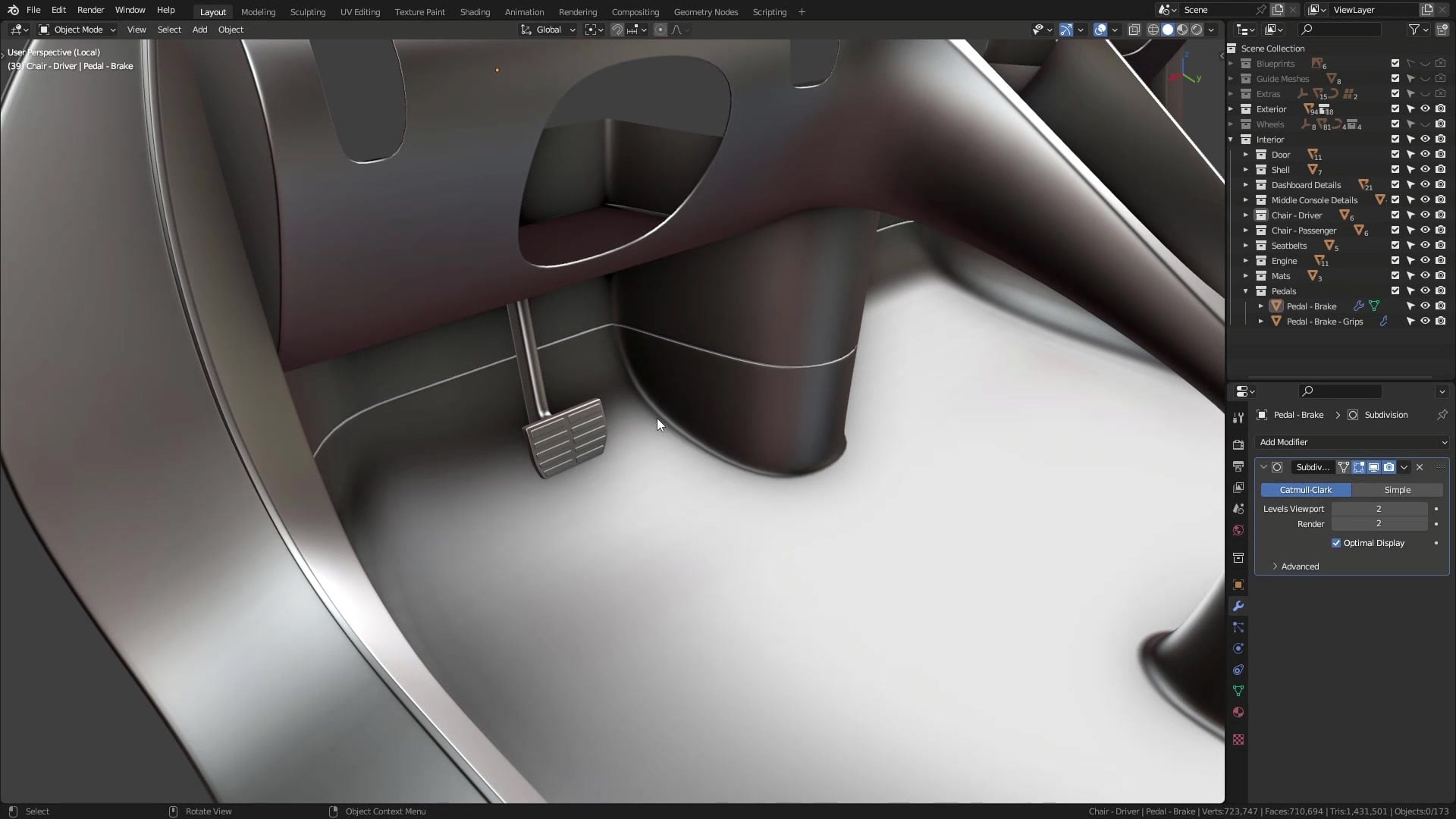Screen dimensions: 1456x819
Task: Switch to wireframe viewport shading
Action: (x=1153, y=30)
